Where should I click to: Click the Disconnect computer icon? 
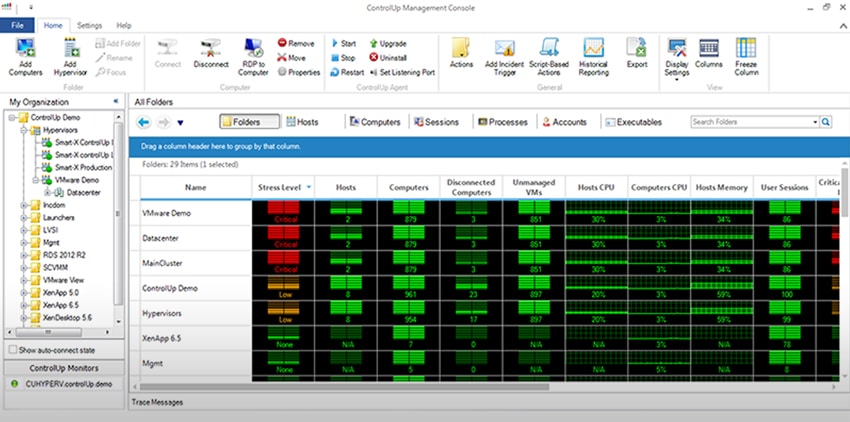[x=211, y=53]
